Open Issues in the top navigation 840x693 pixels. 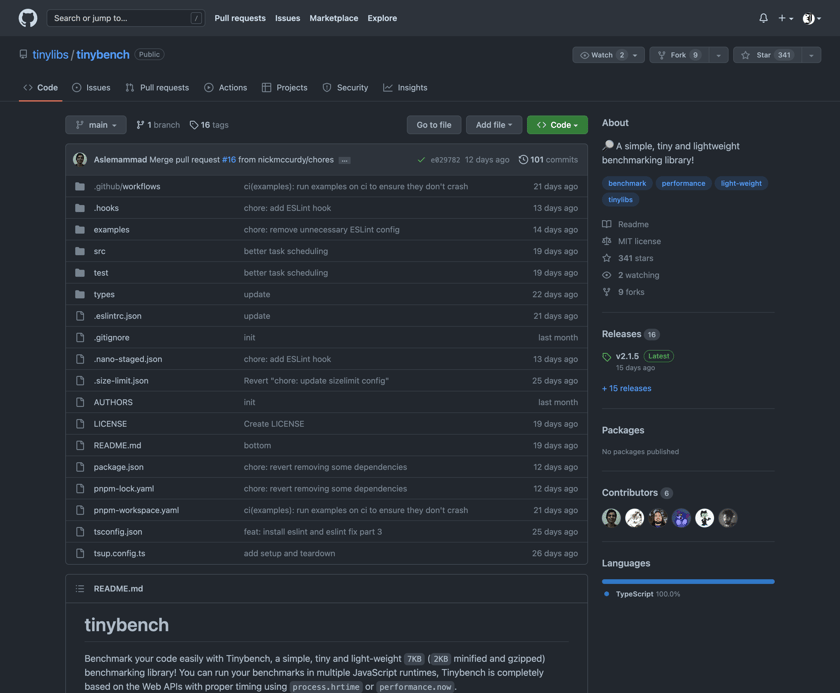pyautogui.click(x=288, y=18)
